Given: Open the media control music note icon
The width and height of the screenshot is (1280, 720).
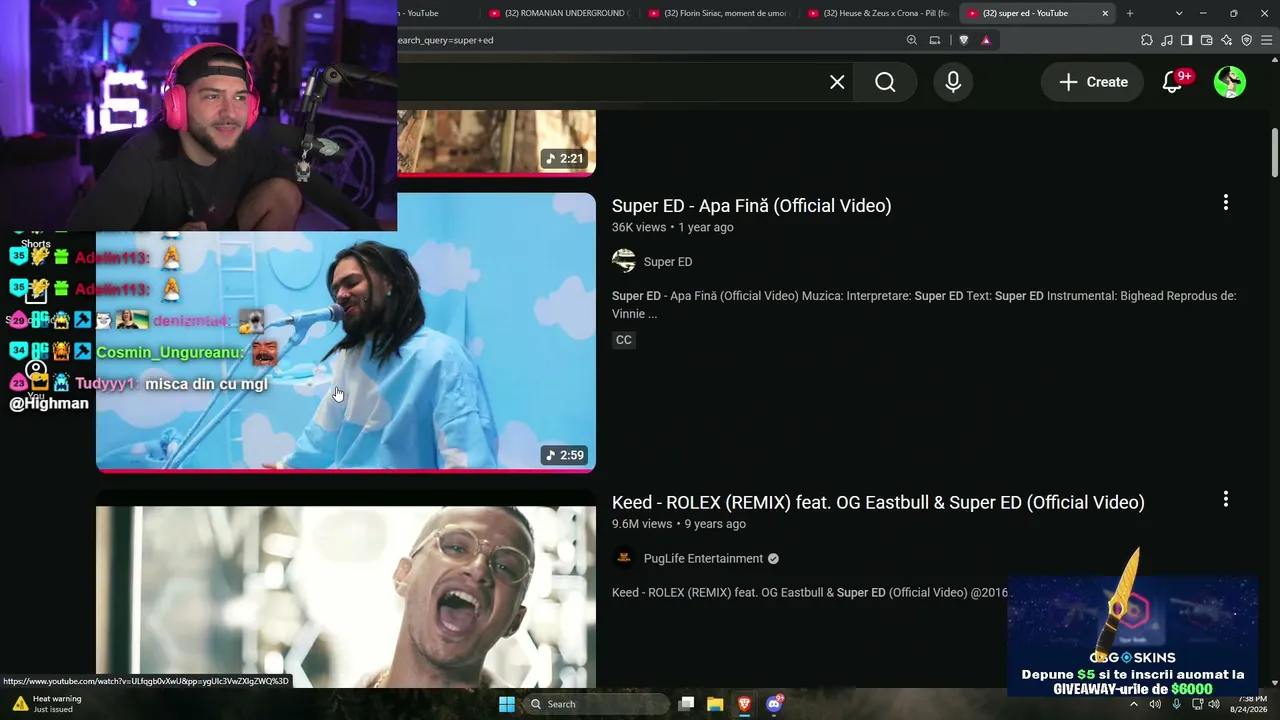Looking at the screenshot, I should [1167, 40].
